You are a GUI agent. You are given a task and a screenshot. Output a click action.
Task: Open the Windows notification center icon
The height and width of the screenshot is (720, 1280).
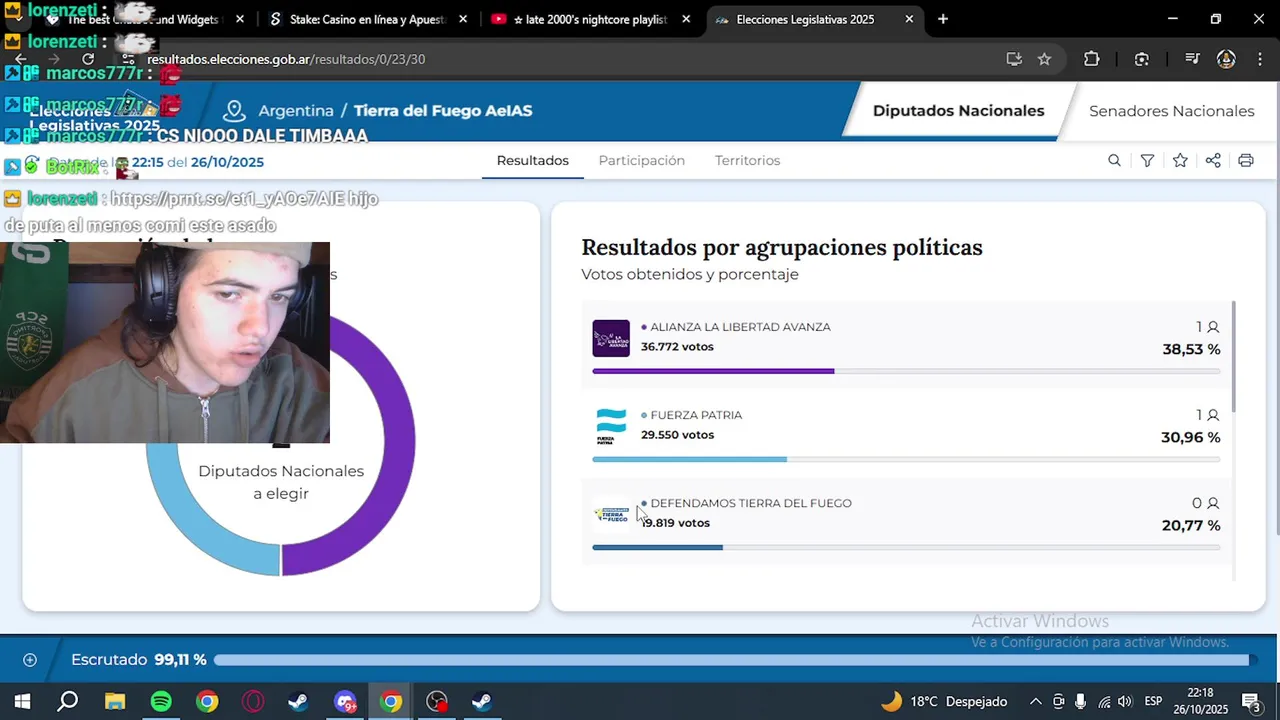(1250, 701)
